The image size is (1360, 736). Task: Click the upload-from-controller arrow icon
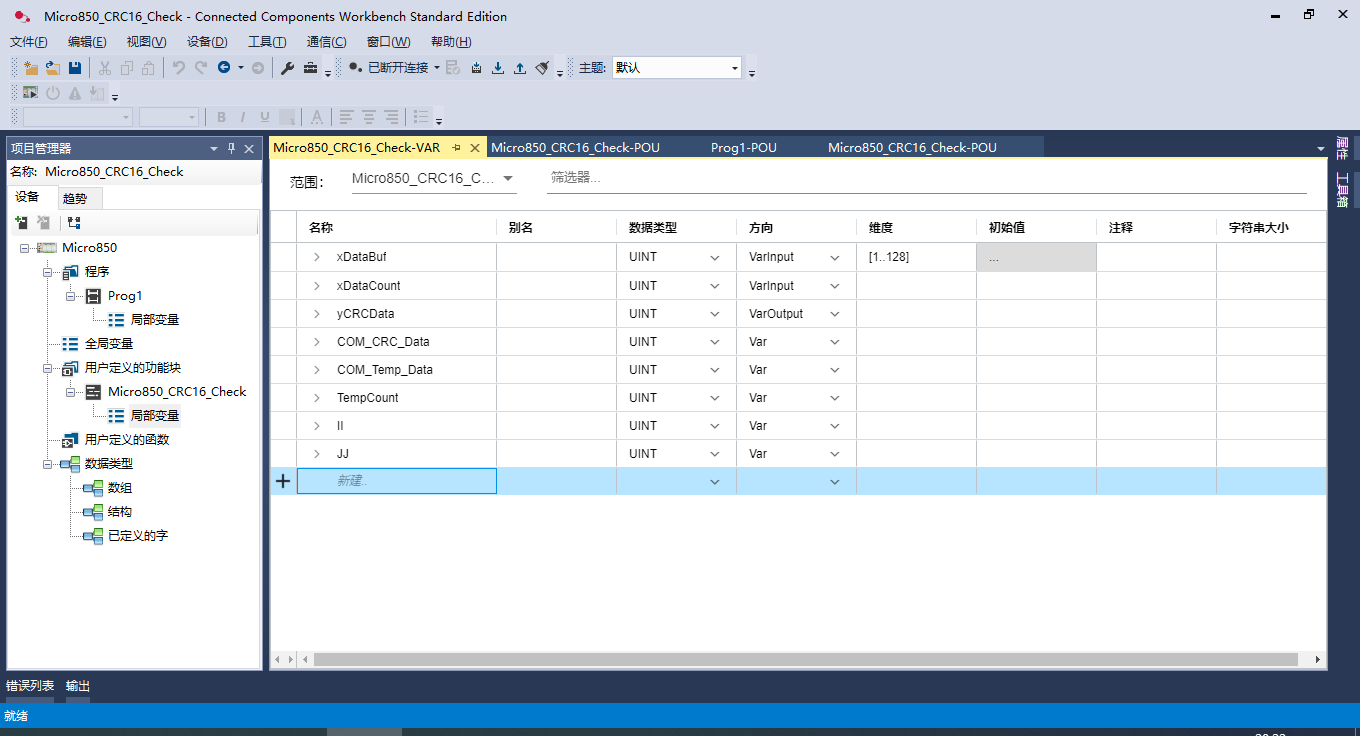(520, 68)
